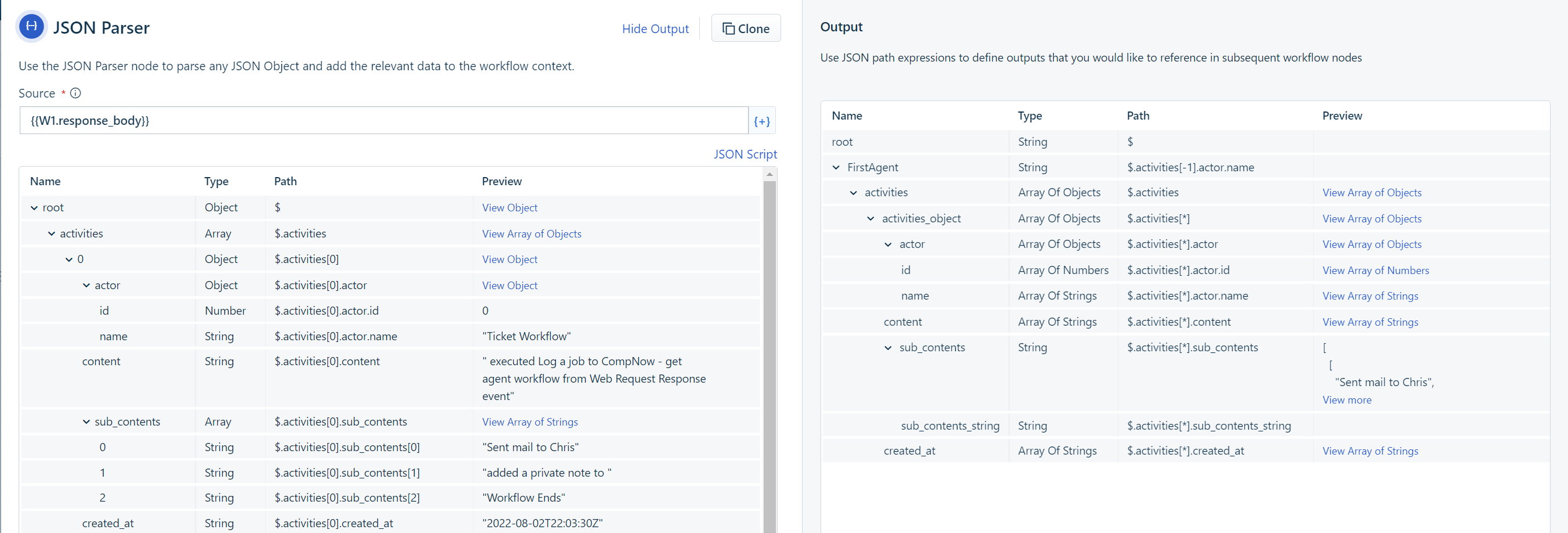Collapse the activities_object output node
The height and width of the screenshot is (533, 1568).
(x=870, y=219)
